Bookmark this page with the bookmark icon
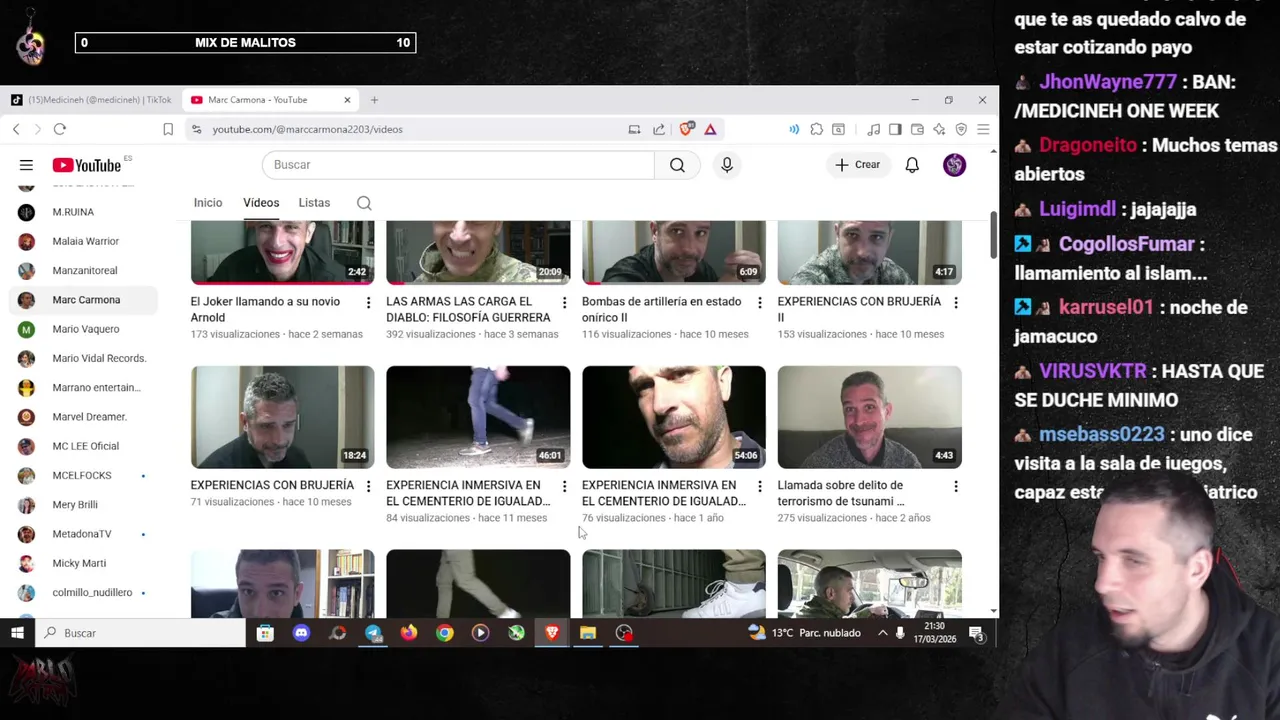This screenshot has width=1280, height=720. click(168, 129)
